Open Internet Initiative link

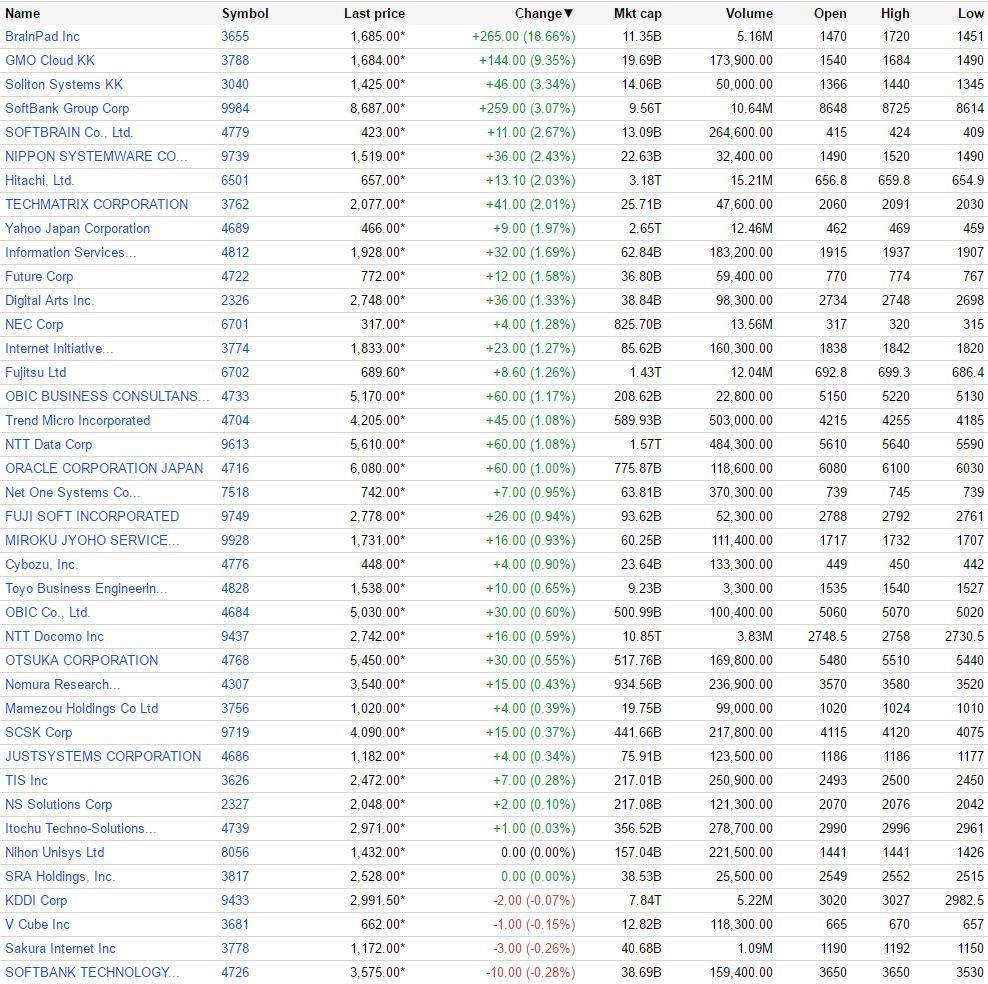[59, 348]
